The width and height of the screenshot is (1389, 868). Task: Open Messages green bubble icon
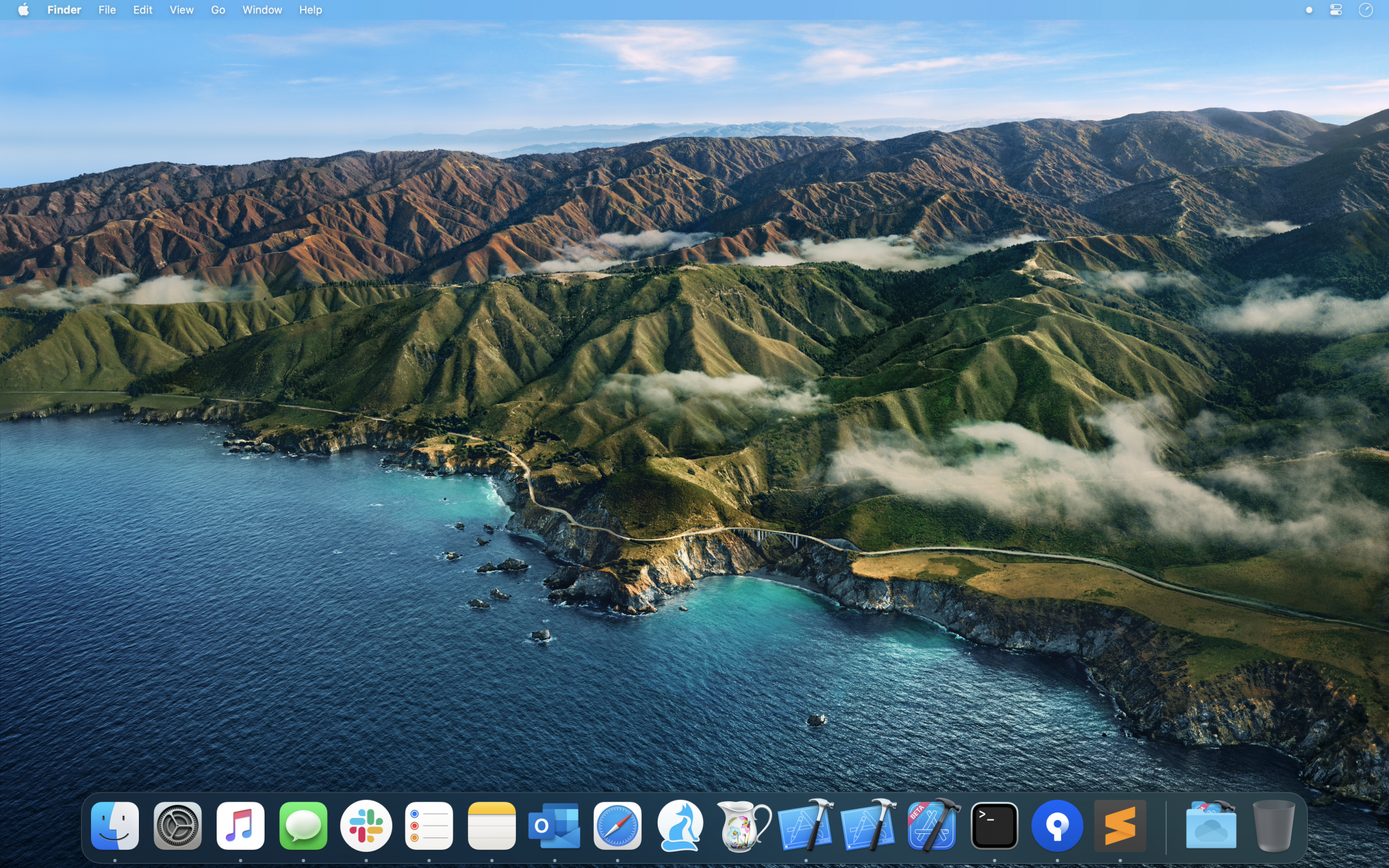pyautogui.click(x=303, y=826)
